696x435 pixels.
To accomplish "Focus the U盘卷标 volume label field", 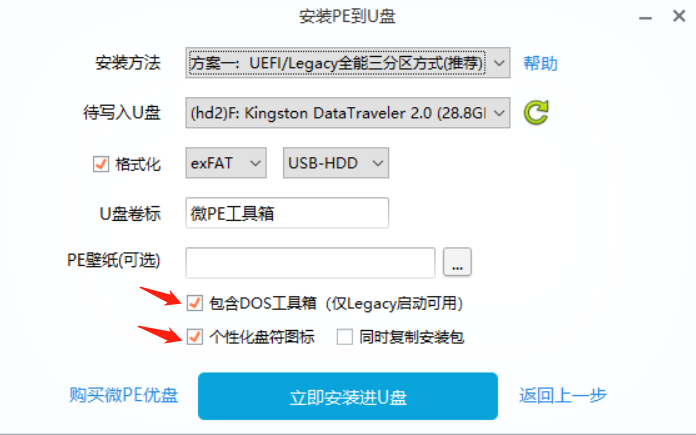I will pos(287,213).
